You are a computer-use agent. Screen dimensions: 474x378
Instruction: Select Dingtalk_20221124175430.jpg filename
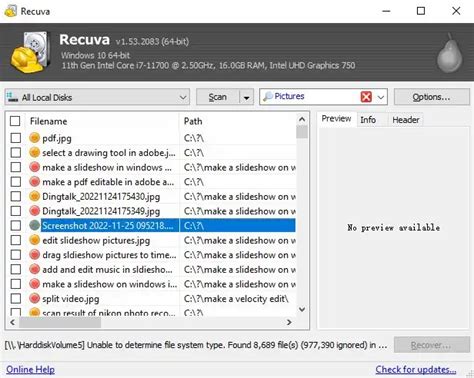(101, 197)
